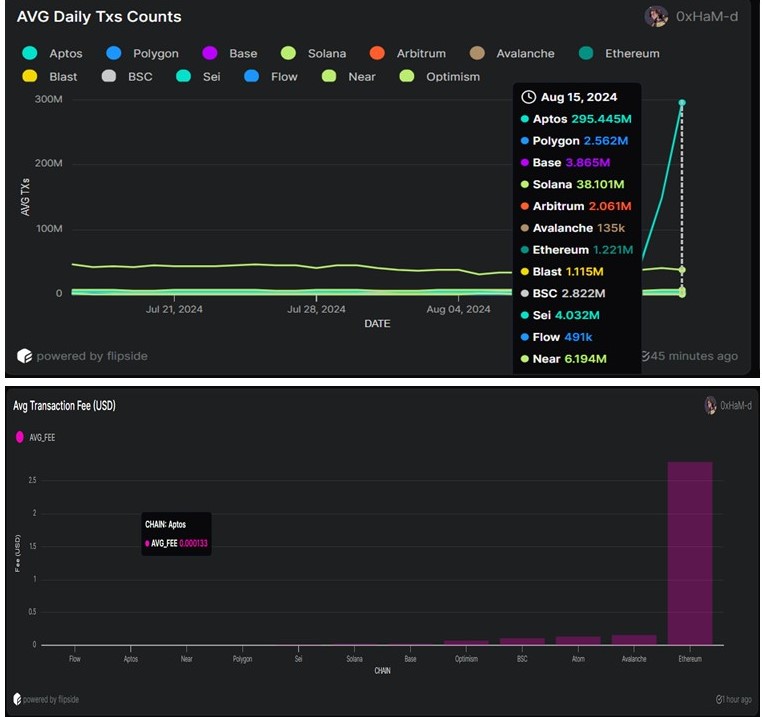Toggle the BSC series legend entry
Screen dimensions: 762x717
(x=127, y=77)
